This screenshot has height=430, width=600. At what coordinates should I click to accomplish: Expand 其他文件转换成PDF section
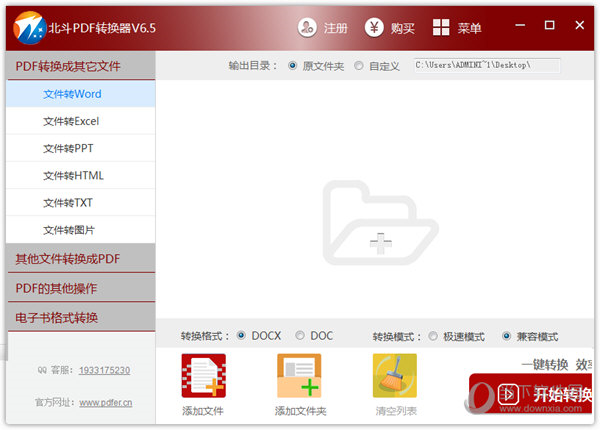81,259
